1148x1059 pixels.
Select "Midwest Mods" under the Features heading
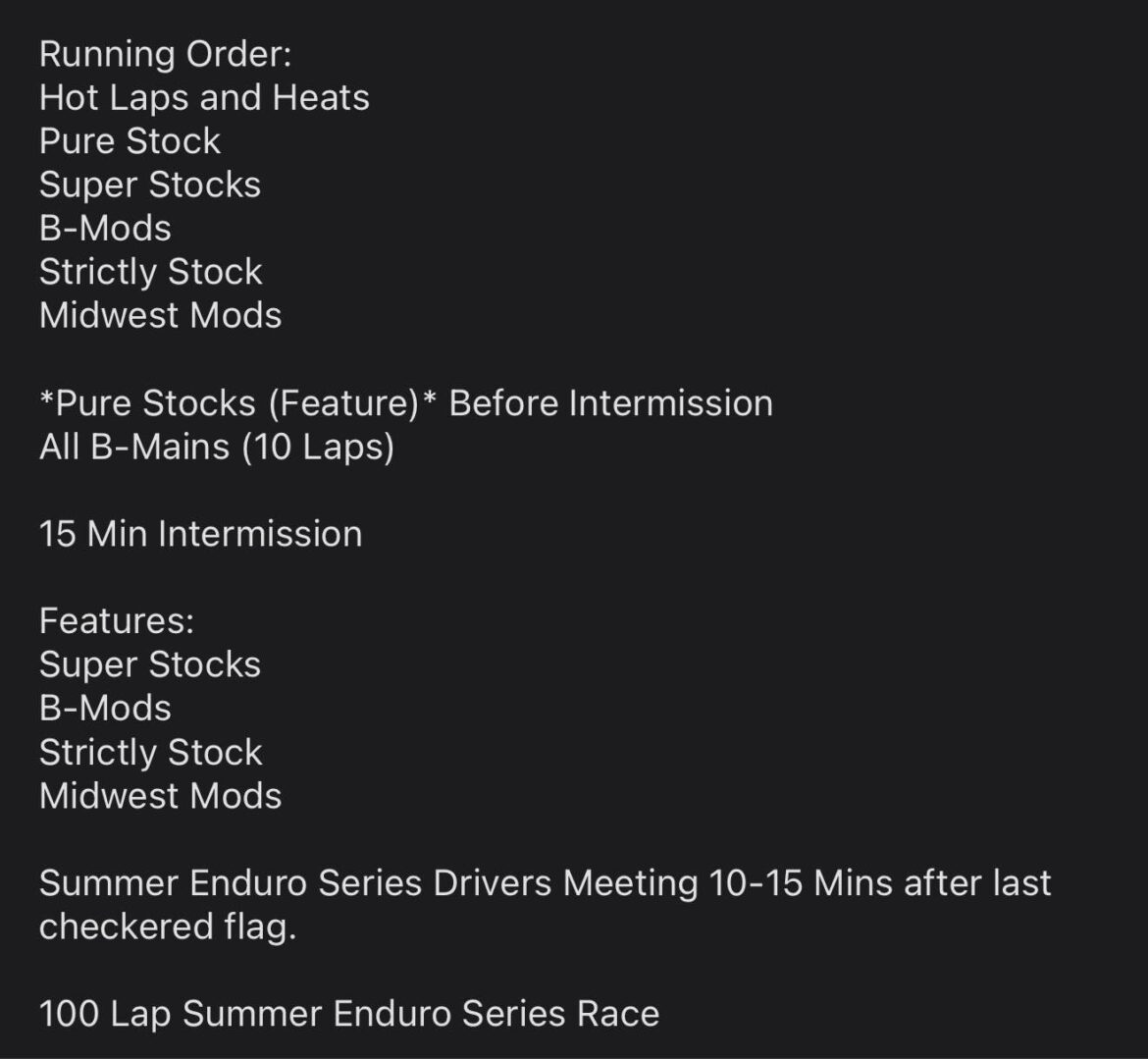tap(160, 795)
